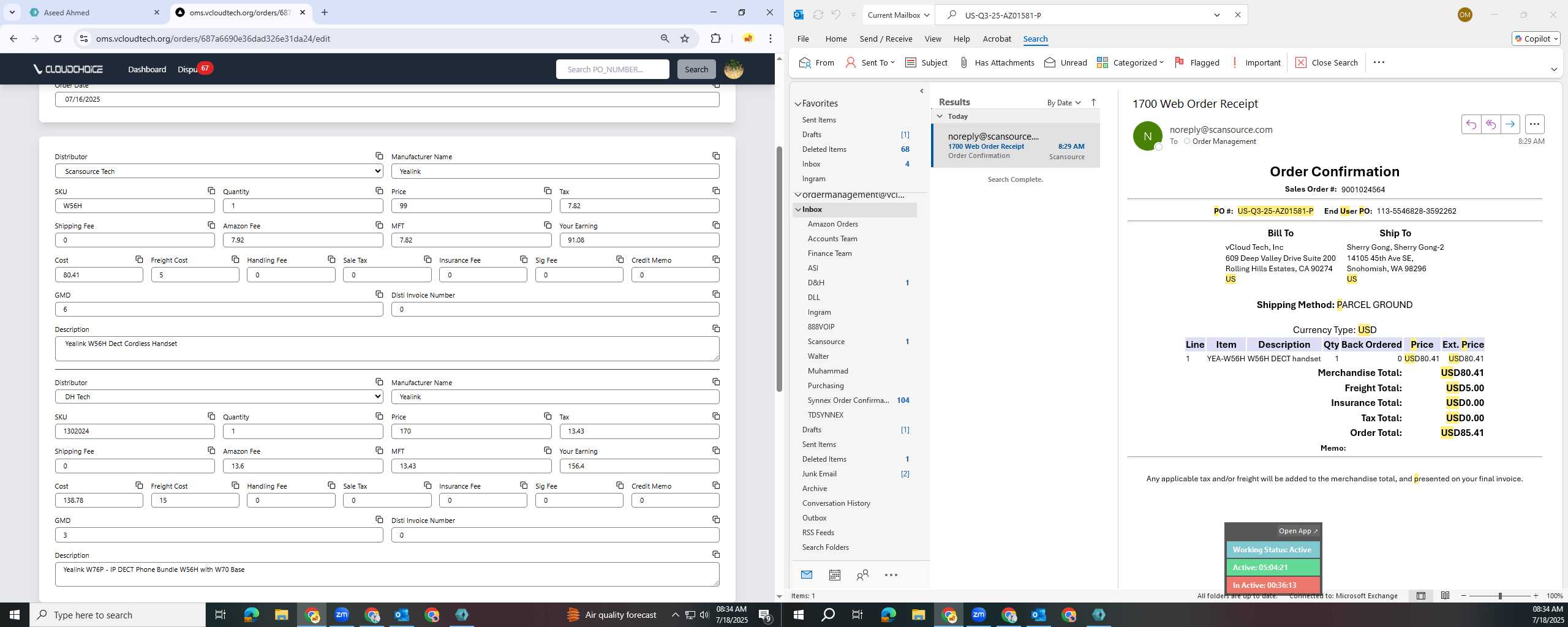Forward the Web Order Receipt email
The image size is (1568, 627).
coord(1510,124)
